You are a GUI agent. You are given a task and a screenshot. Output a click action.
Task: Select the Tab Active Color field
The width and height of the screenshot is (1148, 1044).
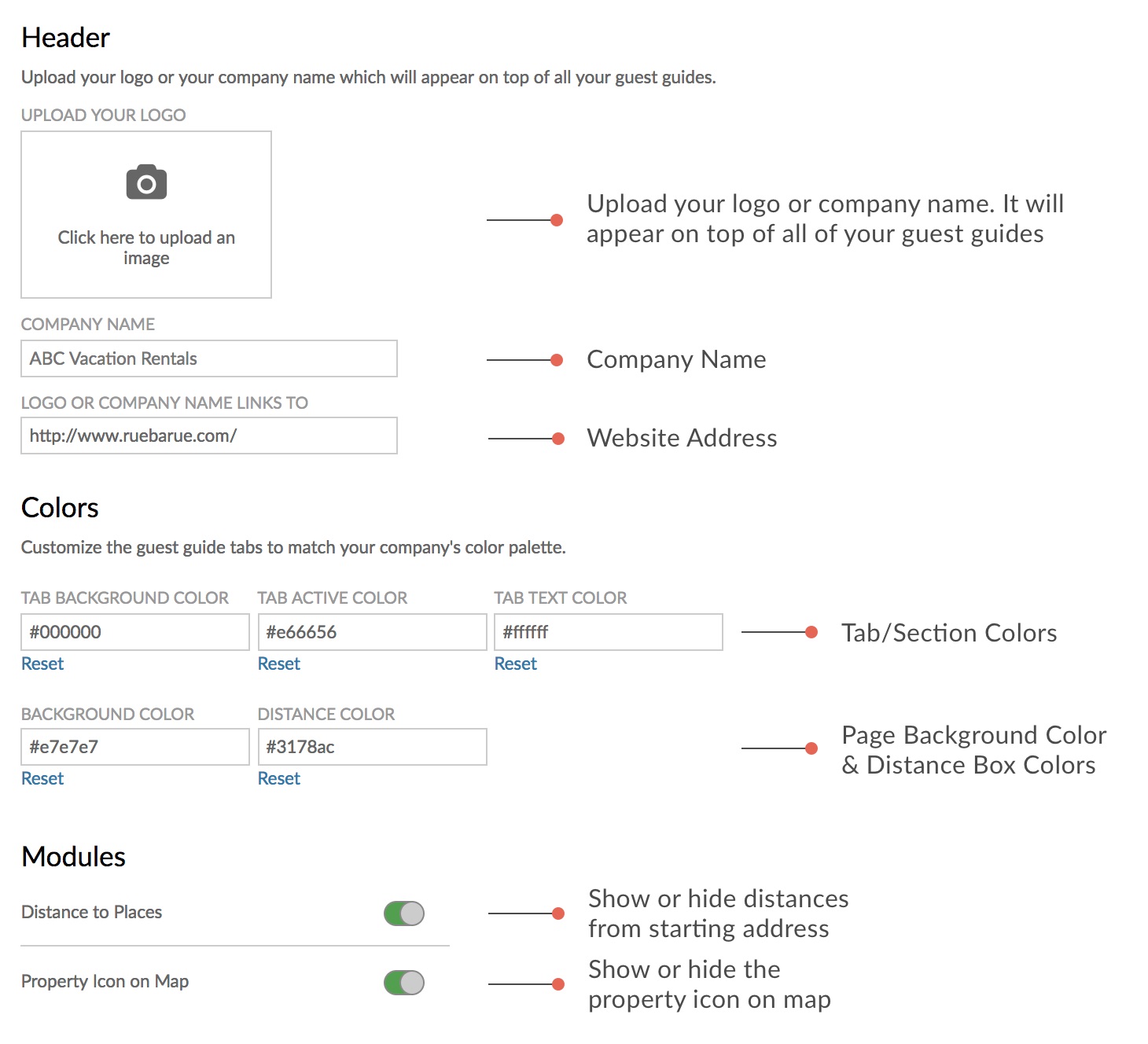tap(372, 632)
